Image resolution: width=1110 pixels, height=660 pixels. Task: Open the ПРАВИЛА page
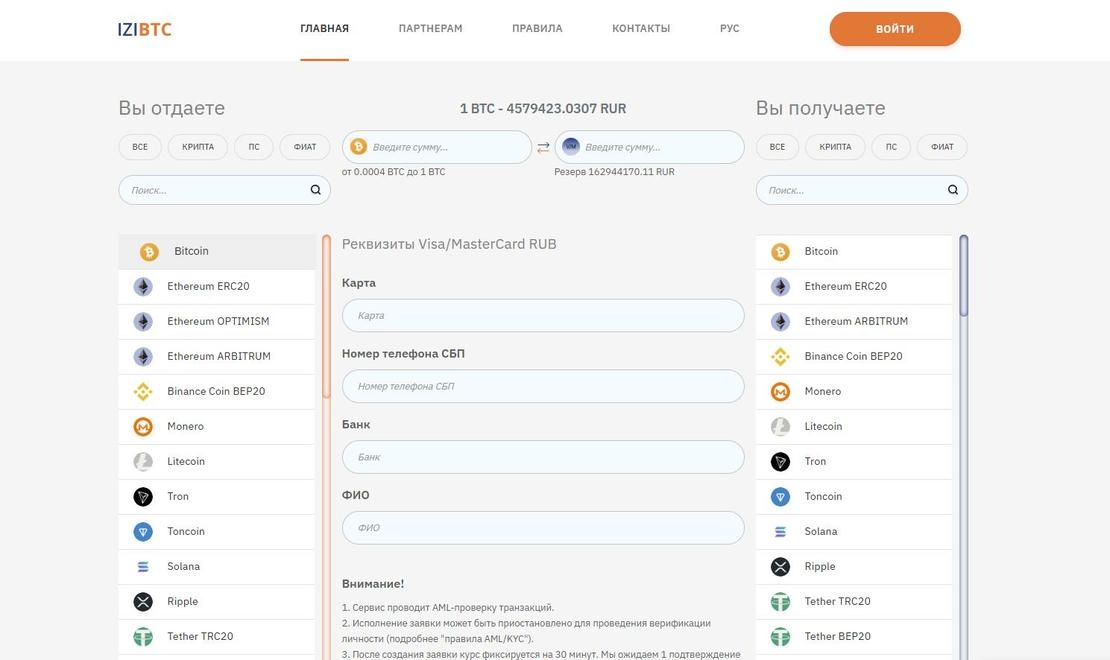537,29
